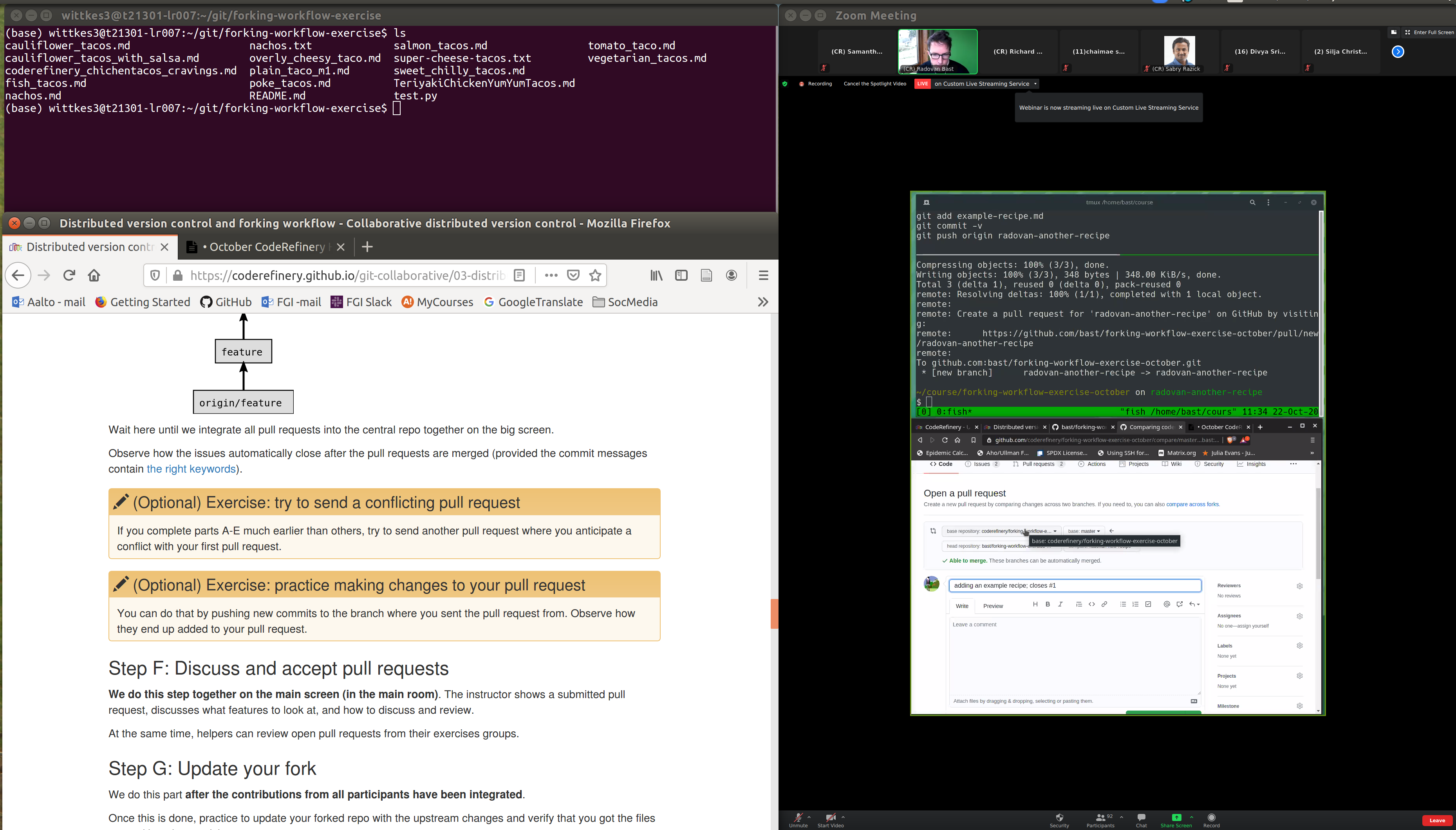Click the Firefox forward arrow
Image resolution: width=1456 pixels, height=830 pixels.
point(44,275)
